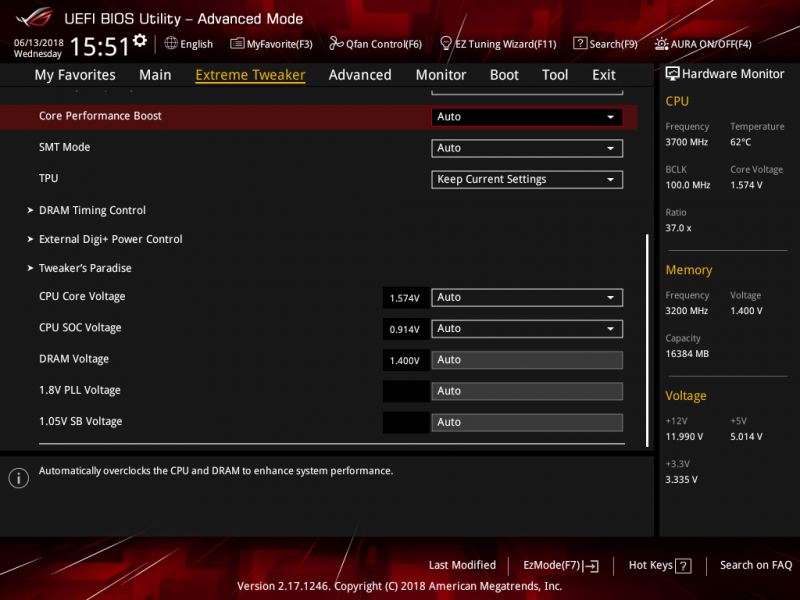The image size is (800, 600).
Task: Click the EZ Tuning Wizard bulb icon
Action: point(445,43)
